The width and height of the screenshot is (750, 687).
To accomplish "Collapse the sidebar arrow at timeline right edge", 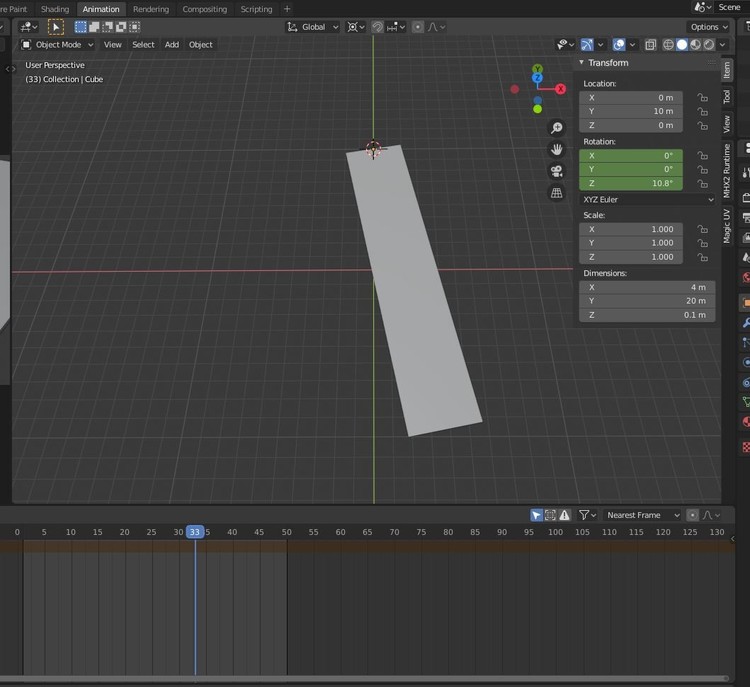I will [732, 539].
